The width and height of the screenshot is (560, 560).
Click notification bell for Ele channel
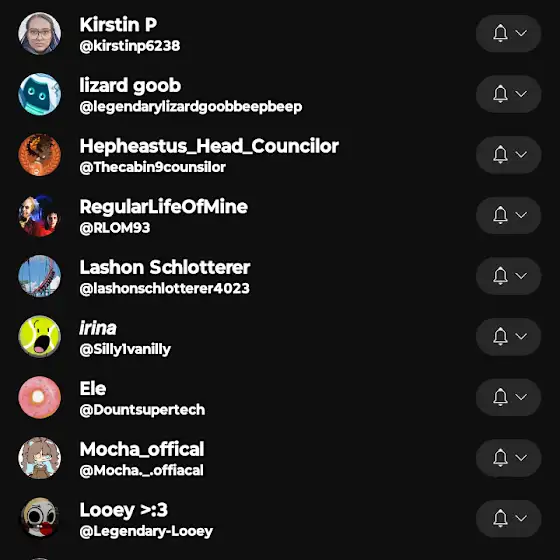coord(500,397)
